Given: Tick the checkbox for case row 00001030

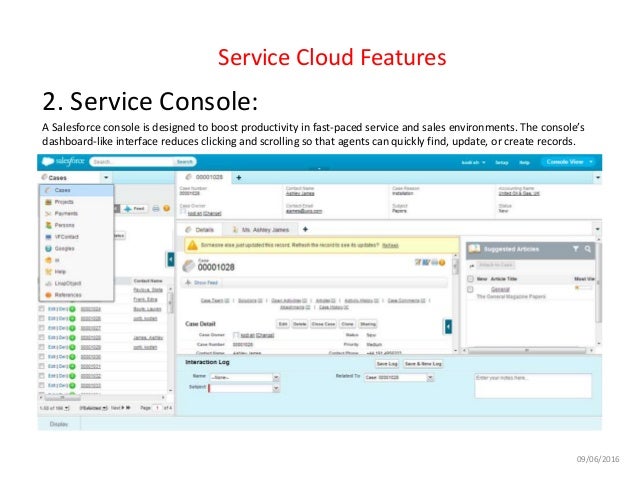Looking at the screenshot, I should pos(42,357).
